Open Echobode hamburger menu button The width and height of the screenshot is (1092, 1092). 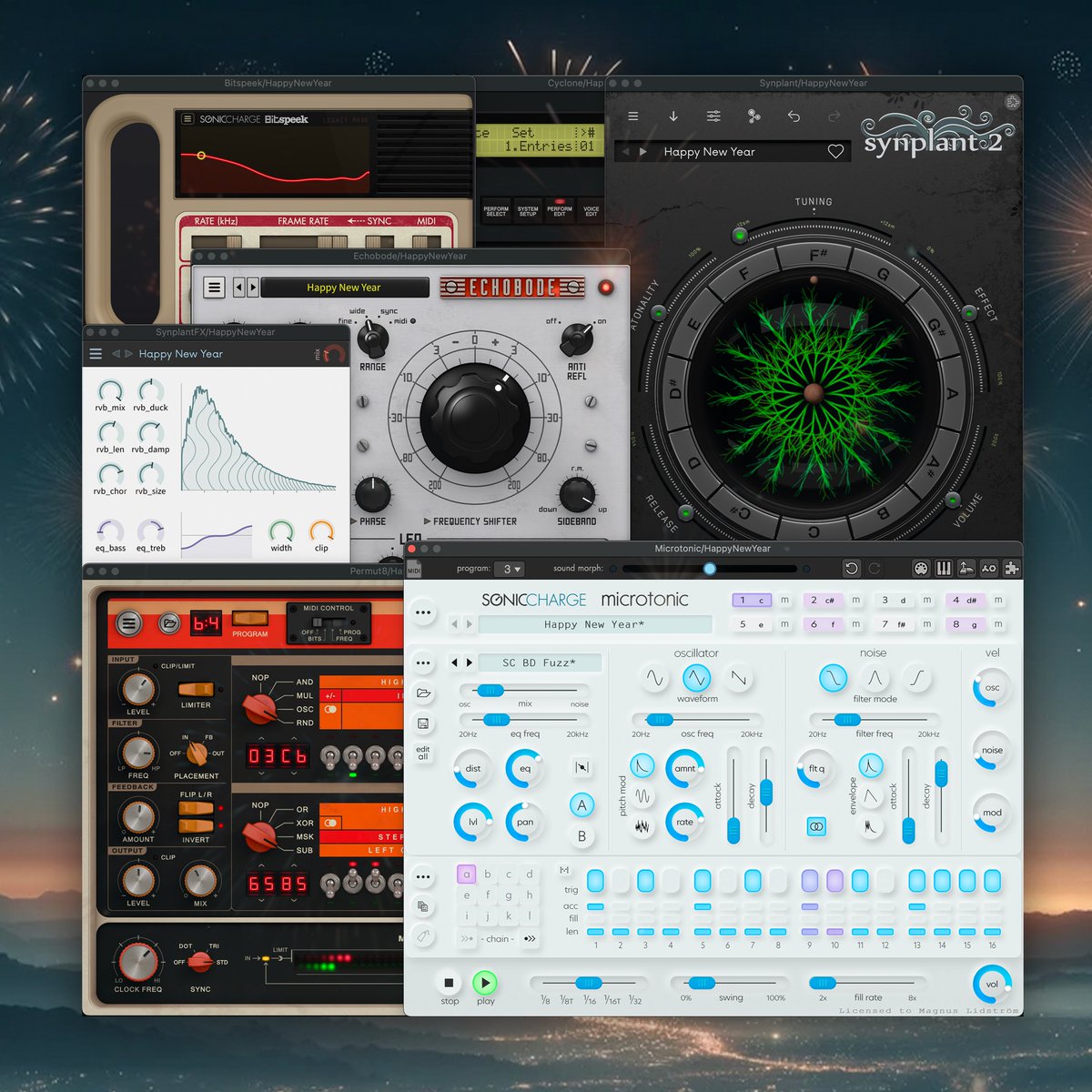[214, 288]
